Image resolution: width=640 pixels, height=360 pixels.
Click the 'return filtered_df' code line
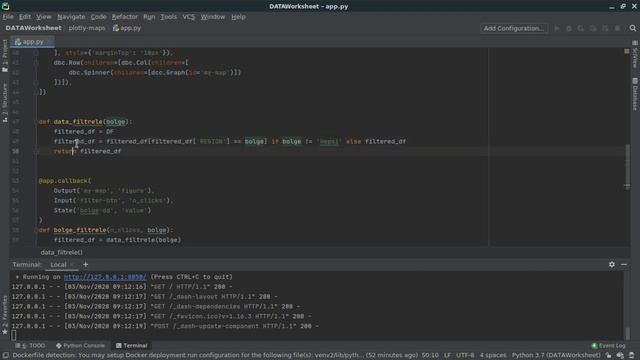click(87, 151)
